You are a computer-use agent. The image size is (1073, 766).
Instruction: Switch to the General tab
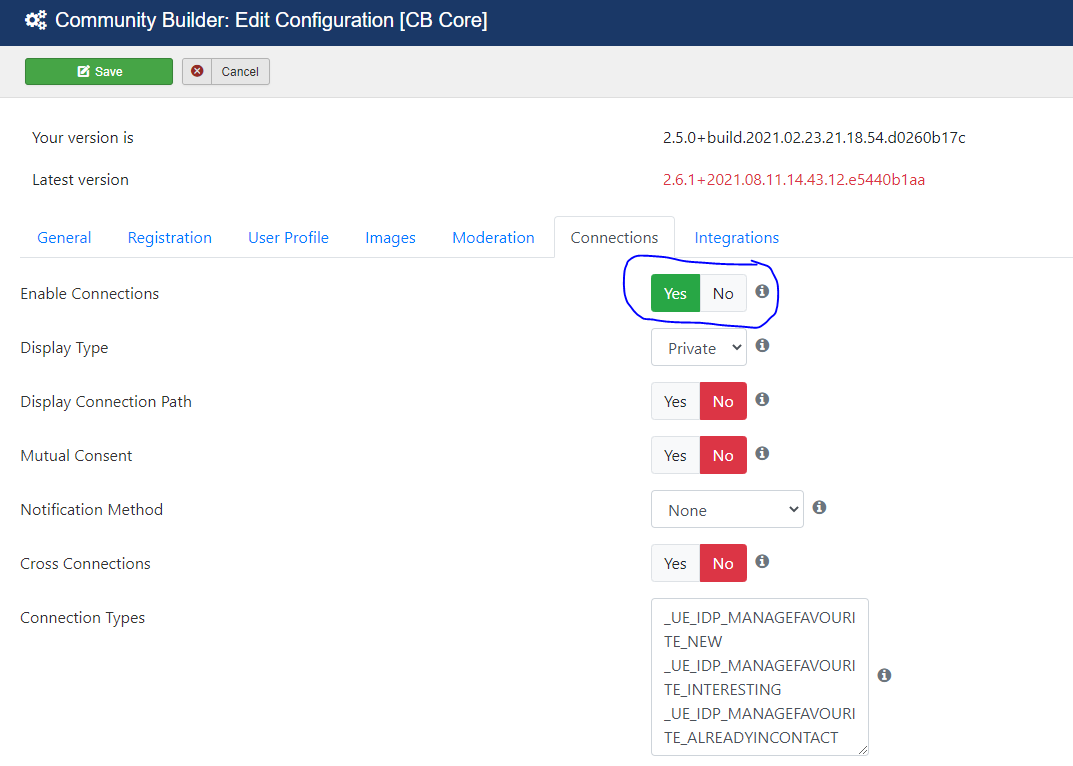coord(64,238)
